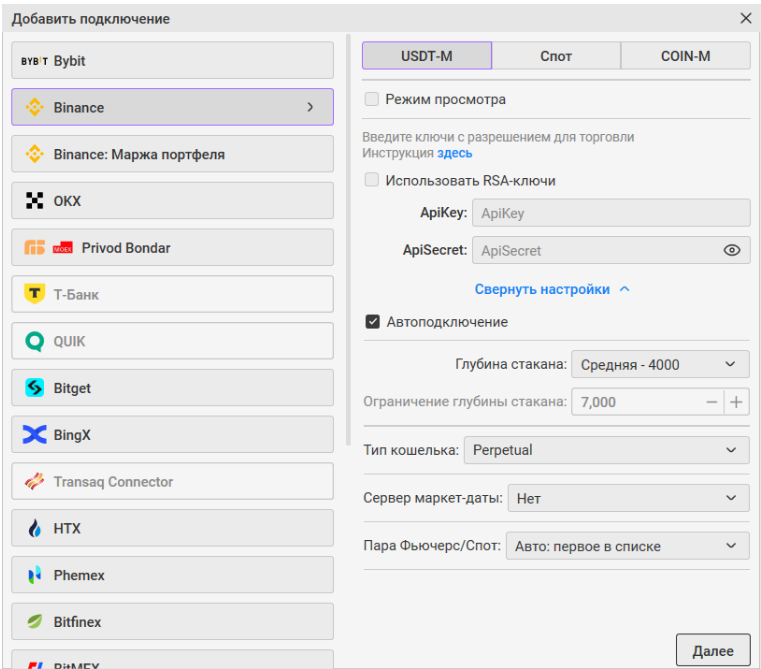This screenshot has width=761, height=669.
Task: Open the instruction link здесь
Action: (x=455, y=154)
